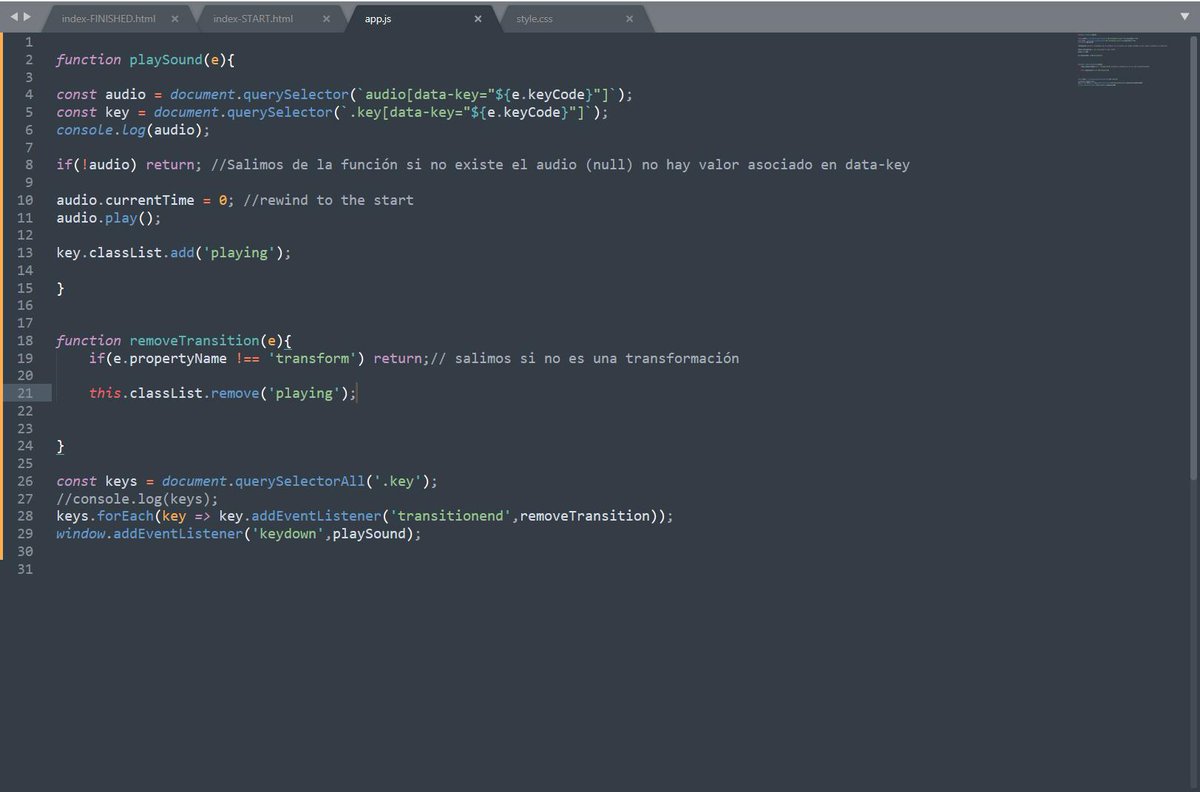Viewport: 1200px width, 792px height.
Task: Click line number 31 in the gutter
Action: (25, 569)
